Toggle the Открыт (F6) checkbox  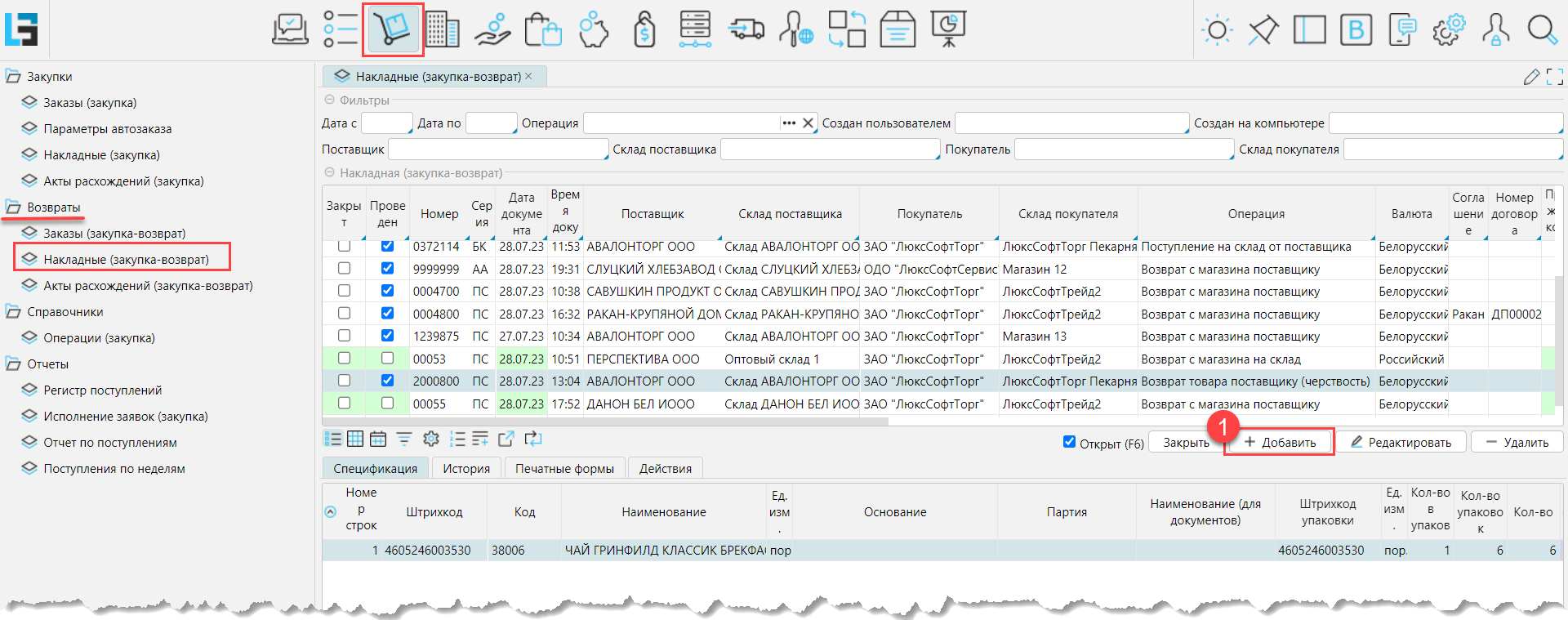(x=1069, y=442)
